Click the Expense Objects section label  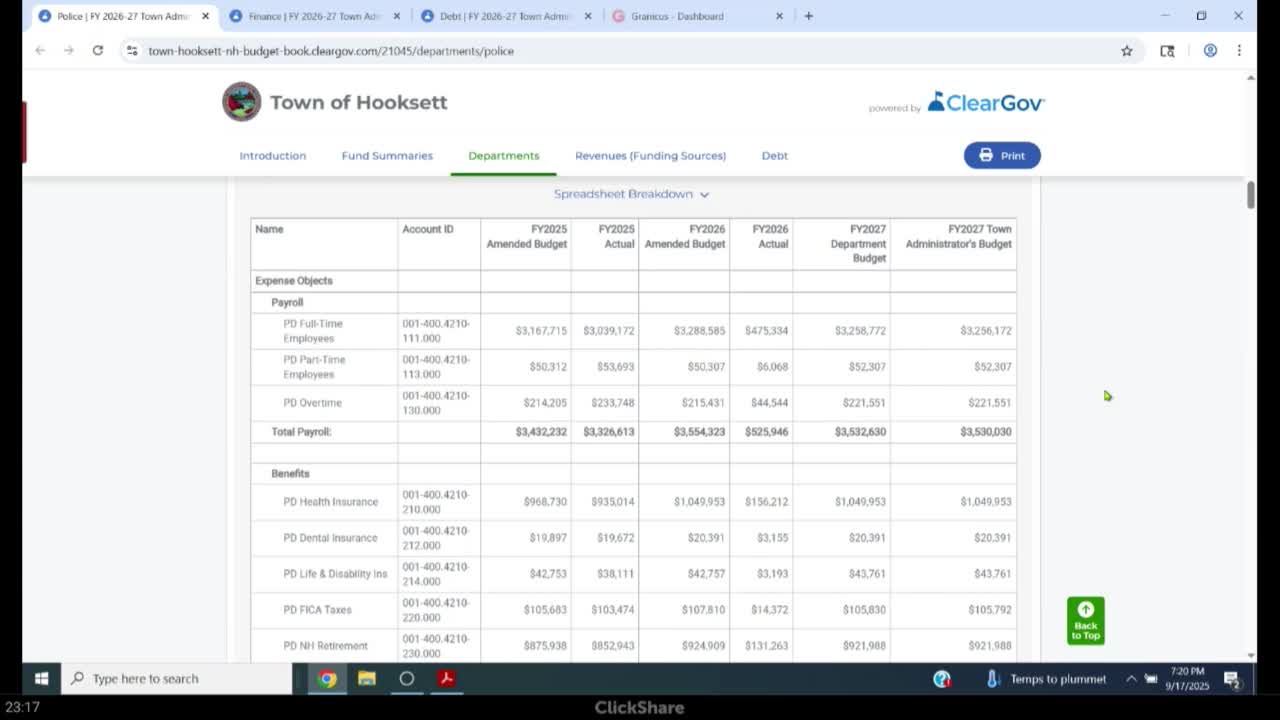click(x=294, y=281)
